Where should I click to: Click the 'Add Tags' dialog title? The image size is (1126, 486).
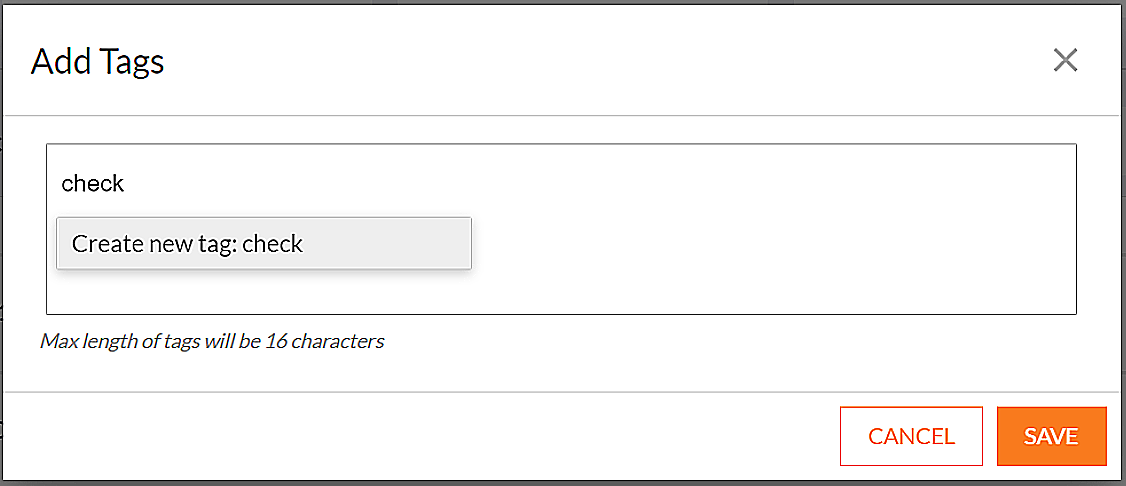[x=98, y=62]
